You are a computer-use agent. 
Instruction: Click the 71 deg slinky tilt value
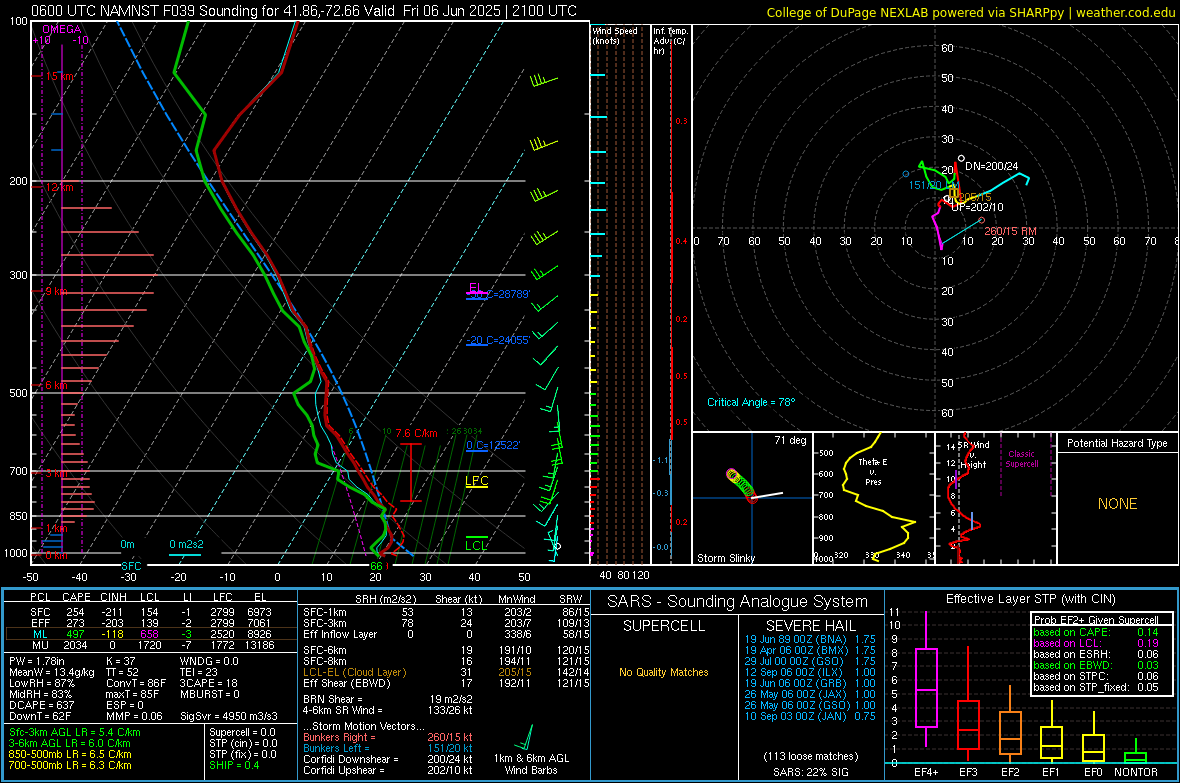(x=790, y=440)
